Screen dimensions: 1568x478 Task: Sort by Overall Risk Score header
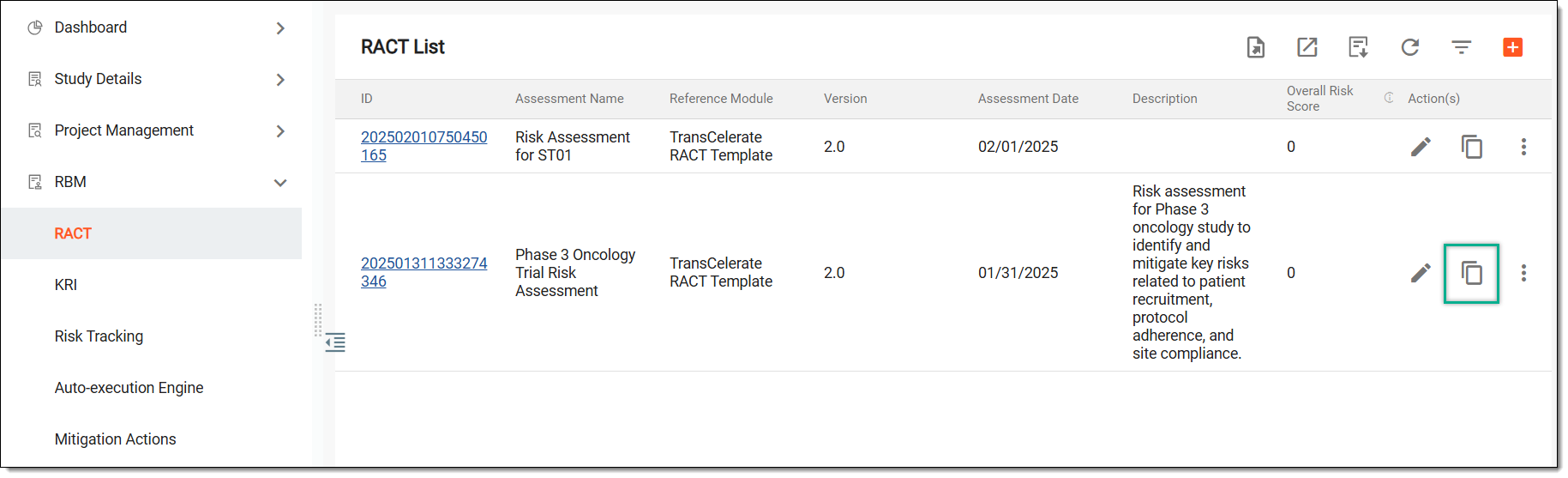click(x=1319, y=99)
